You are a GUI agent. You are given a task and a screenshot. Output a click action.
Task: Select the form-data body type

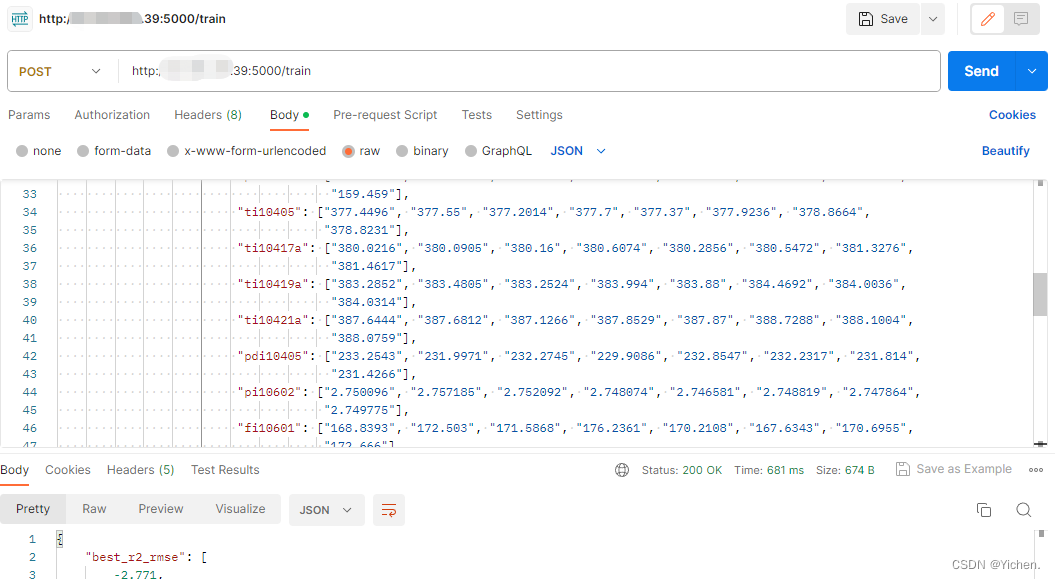pos(114,151)
